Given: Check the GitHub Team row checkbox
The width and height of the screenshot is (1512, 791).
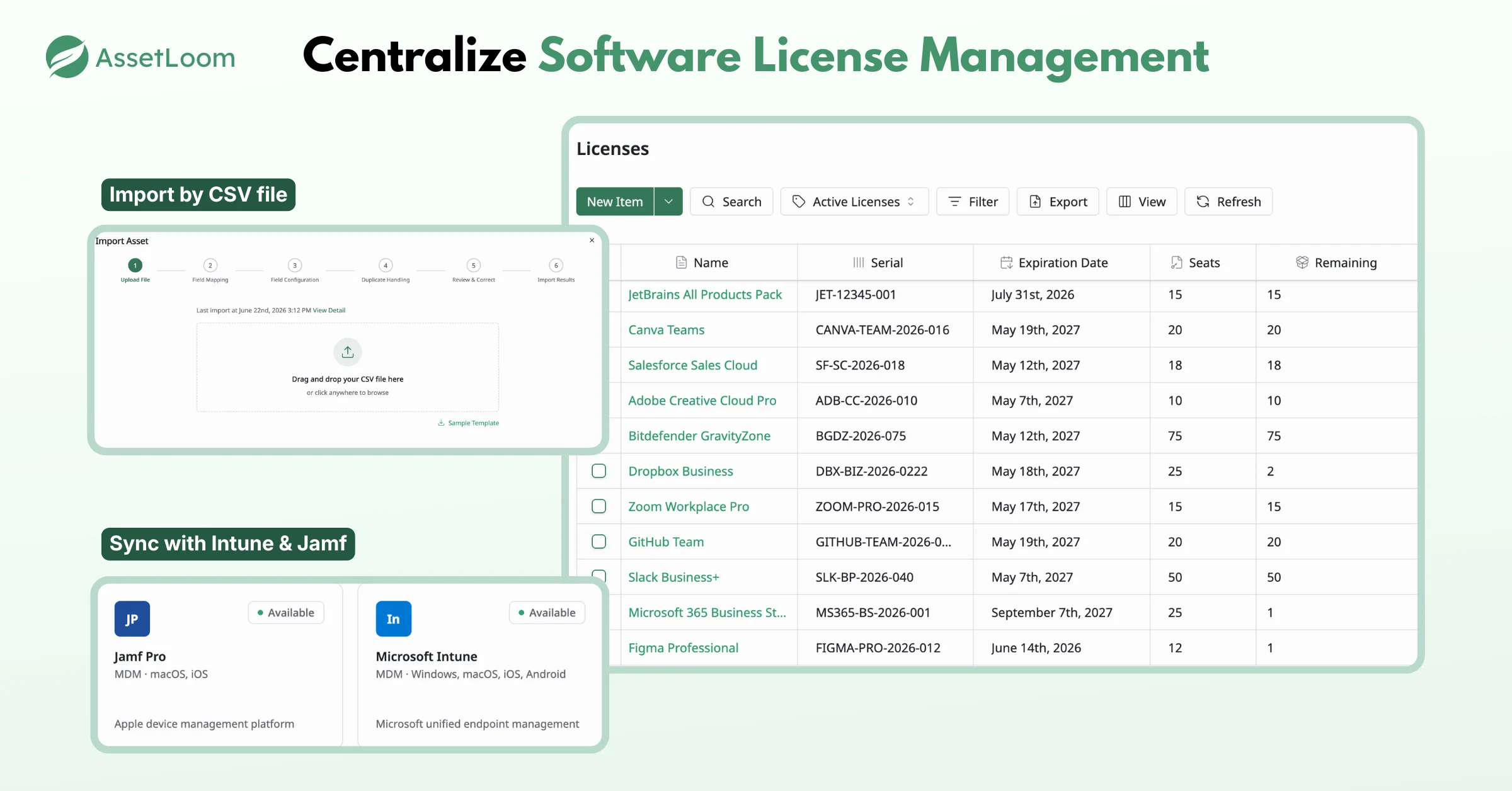Looking at the screenshot, I should [x=599, y=542].
